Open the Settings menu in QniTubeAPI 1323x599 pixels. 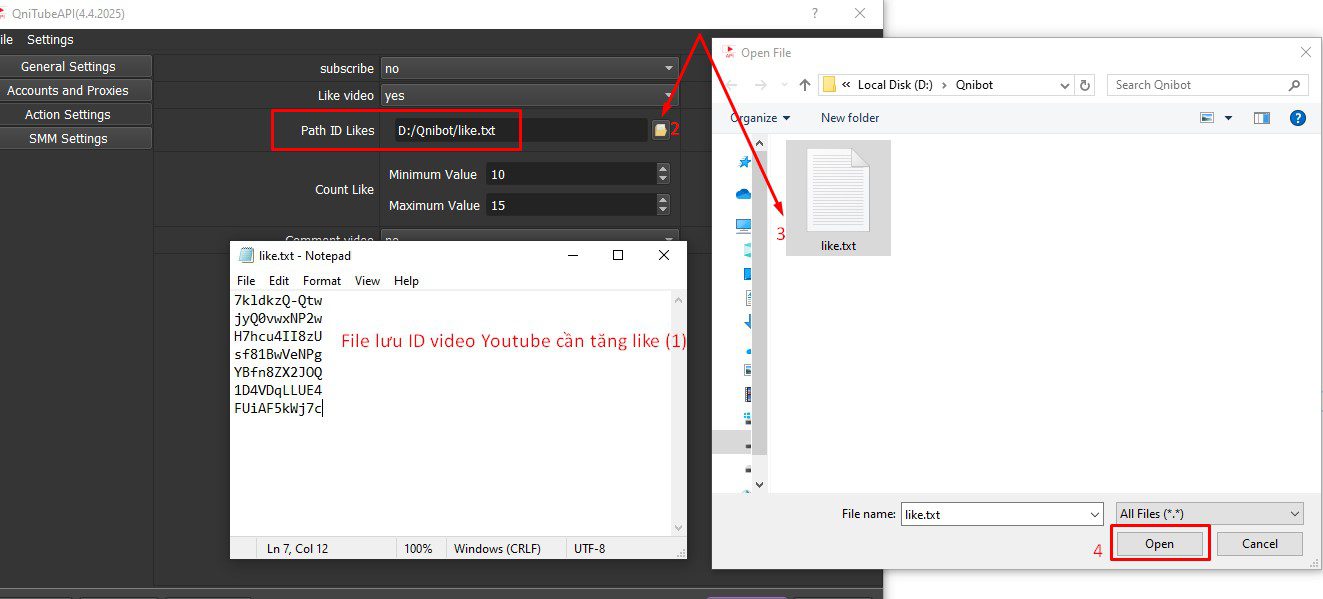[50, 40]
